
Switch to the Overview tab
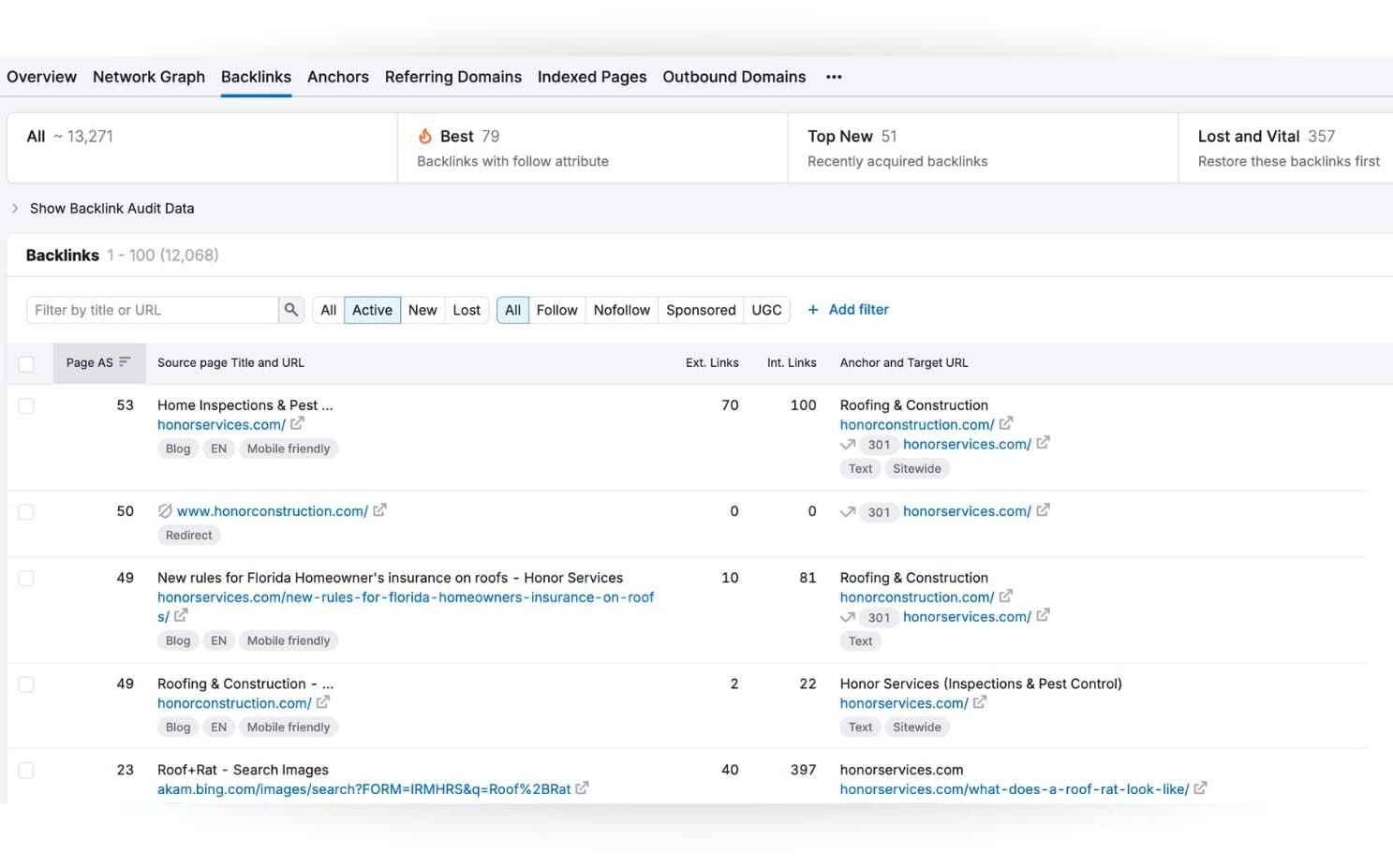pyautogui.click(x=42, y=77)
